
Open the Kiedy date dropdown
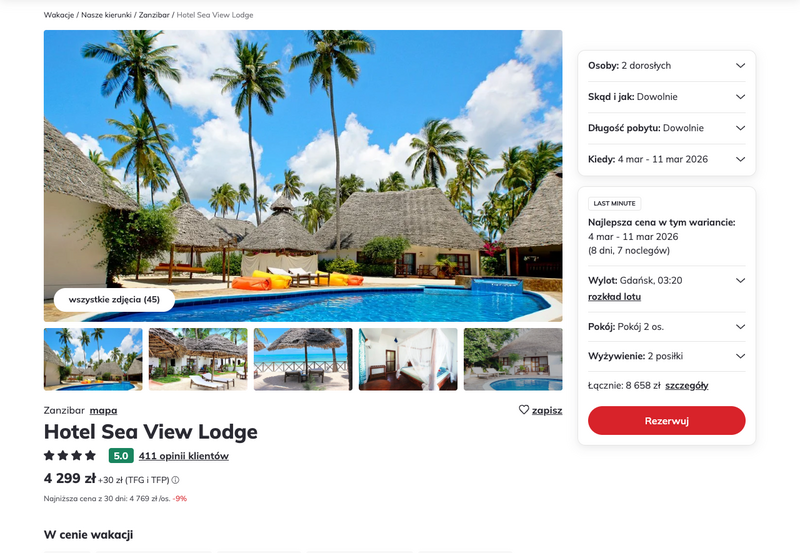click(x=666, y=159)
